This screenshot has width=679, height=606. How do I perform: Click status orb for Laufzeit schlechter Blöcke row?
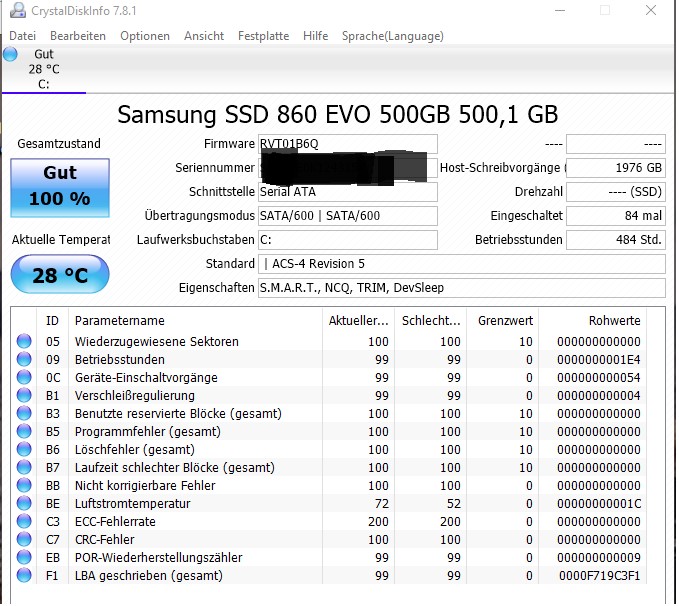click(x=24, y=467)
